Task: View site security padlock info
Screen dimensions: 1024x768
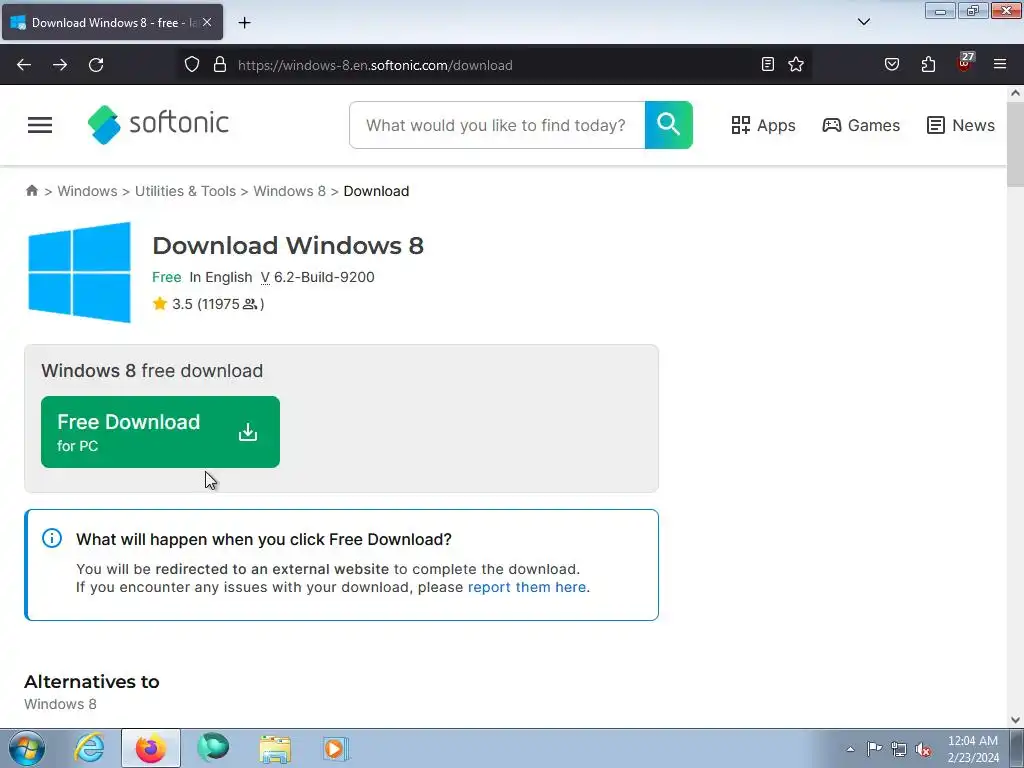Action: click(220, 64)
